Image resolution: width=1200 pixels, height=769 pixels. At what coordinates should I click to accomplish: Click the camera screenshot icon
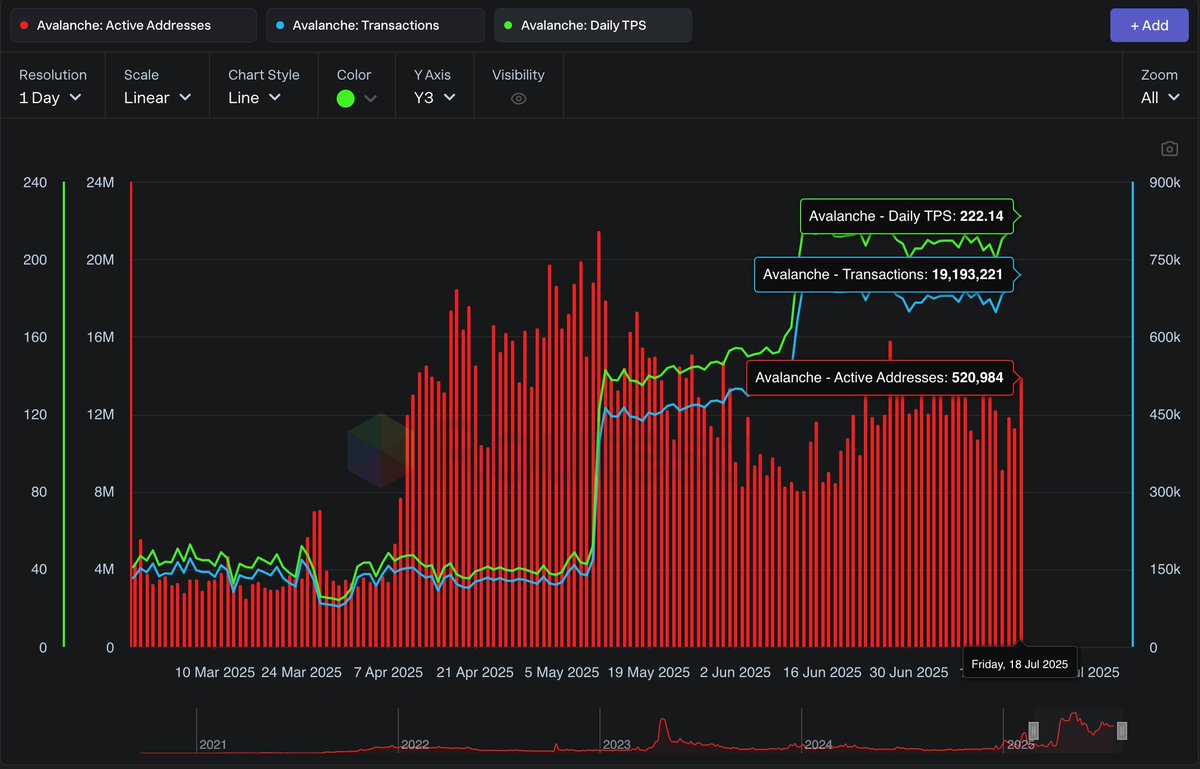point(1169,149)
